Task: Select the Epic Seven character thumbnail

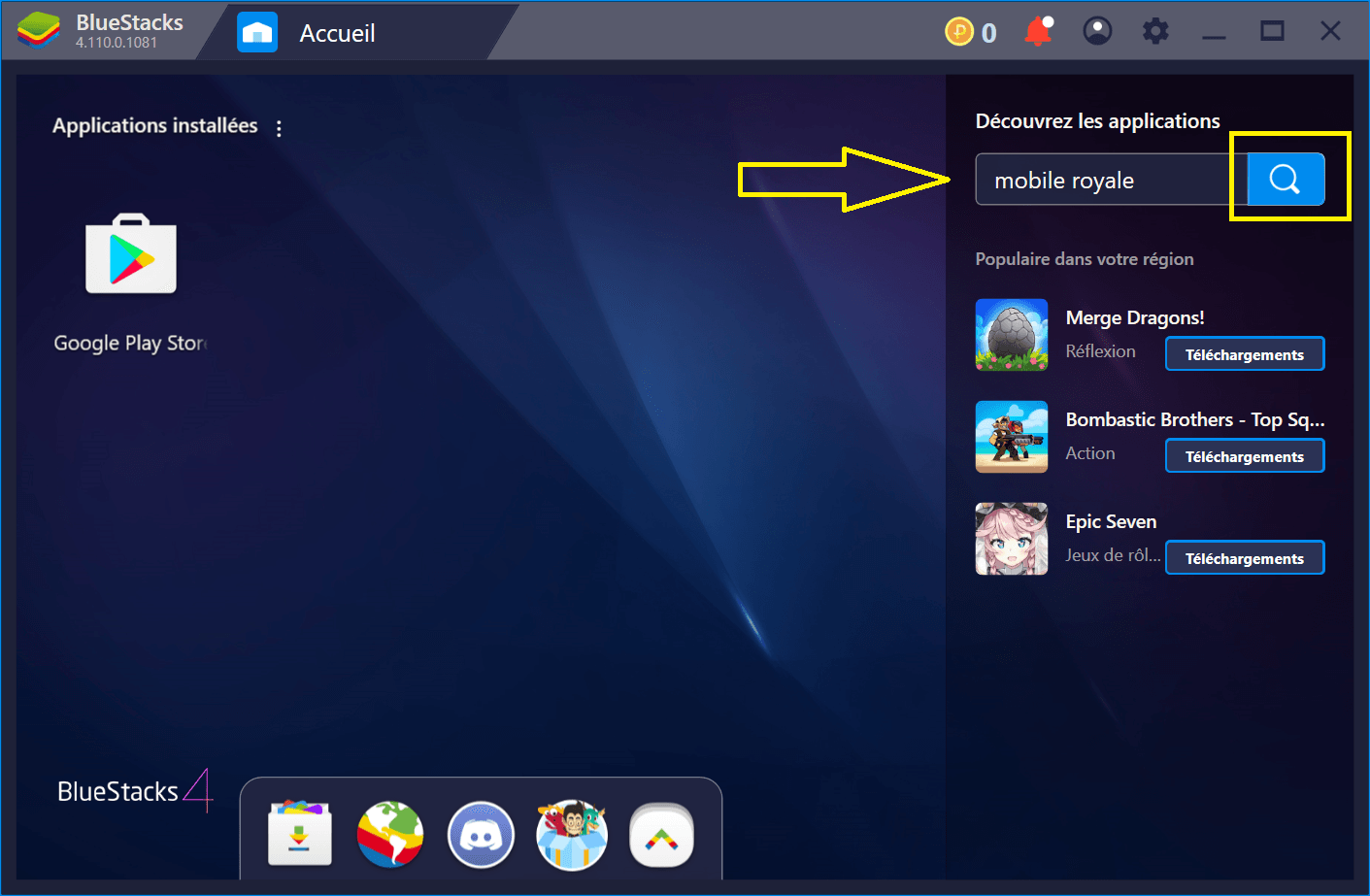Action: pyautogui.click(x=1012, y=539)
